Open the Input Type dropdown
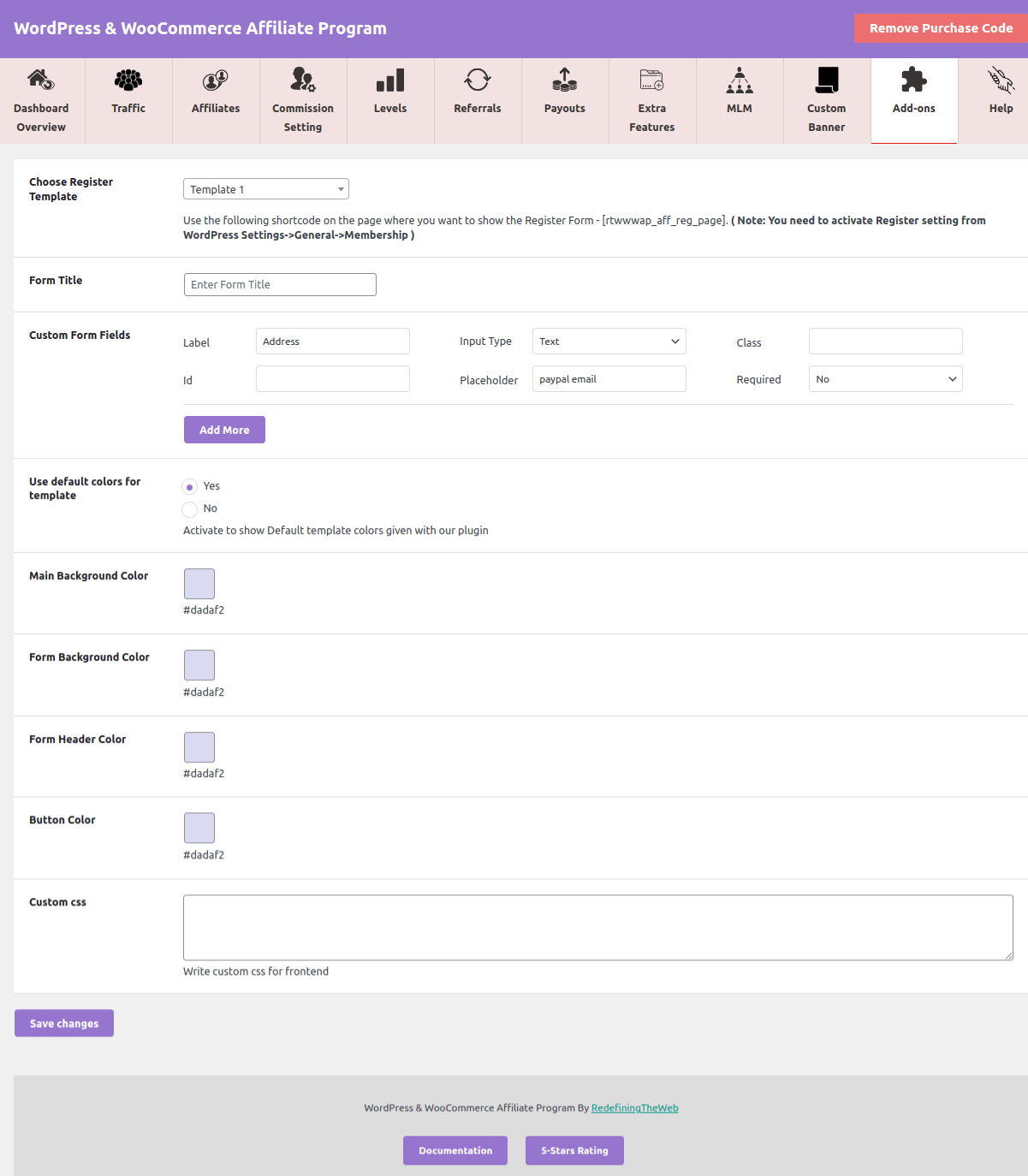This screenshot has width=1028, height=1176. click(609, 342)
